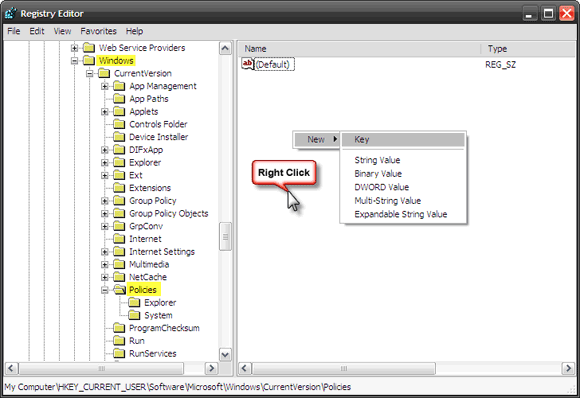Click the Device Installer folder icon
Image resolution: width=580 pixels, height=398 pixels.
pos(119,137)
